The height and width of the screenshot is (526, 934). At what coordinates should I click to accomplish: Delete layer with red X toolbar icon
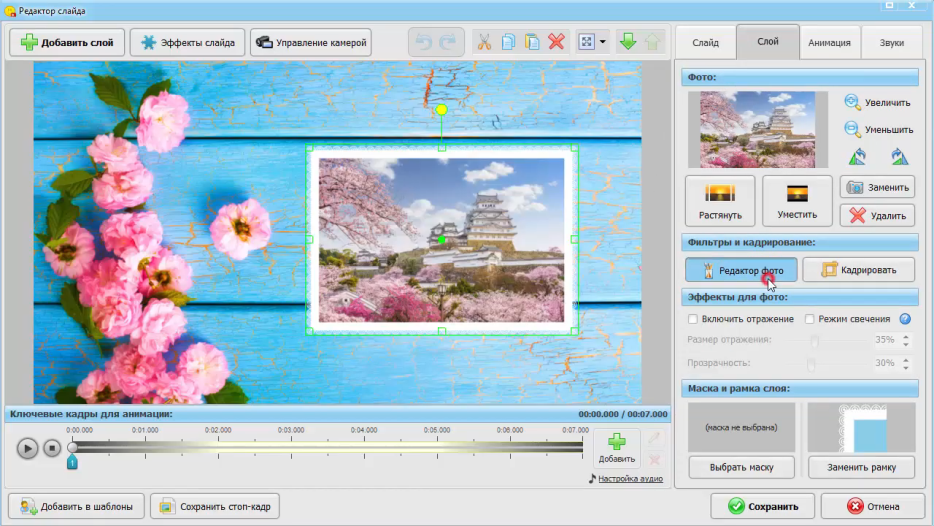(557, 42)
